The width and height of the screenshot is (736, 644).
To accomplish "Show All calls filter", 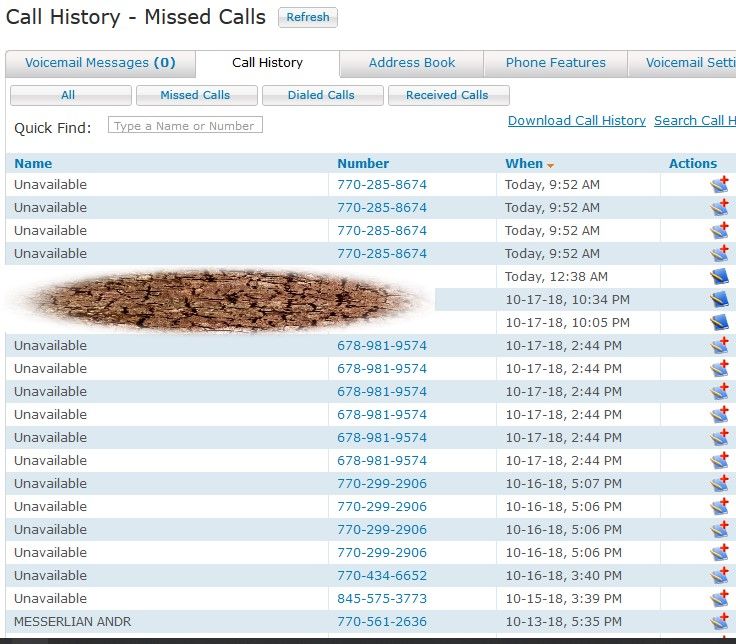I will point(68,95).
